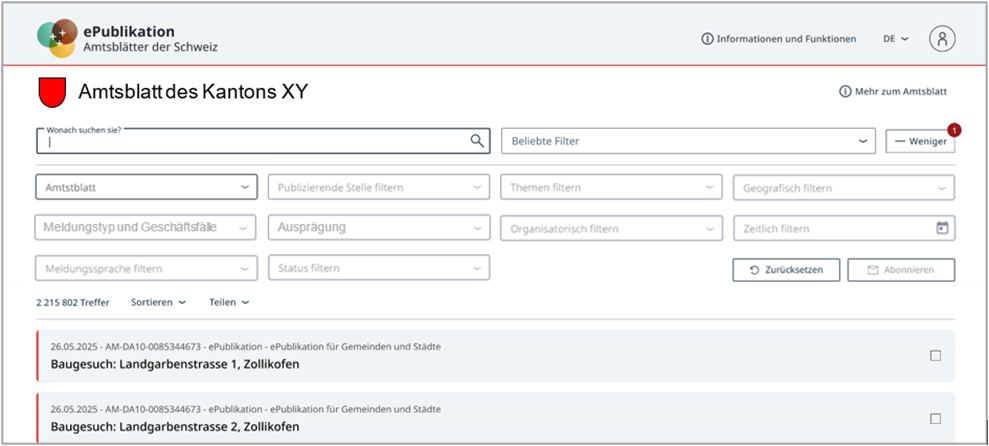
Task: Check the box for Landgarbenstrasse 2 entry
Action: pyautogui.click(x=936, y=418)
